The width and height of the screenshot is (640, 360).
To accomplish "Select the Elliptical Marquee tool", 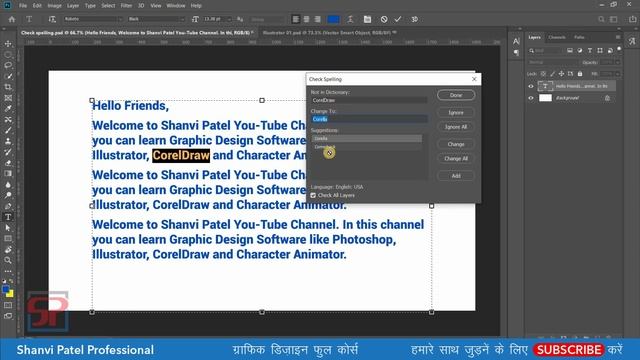I will coord(8,54).
